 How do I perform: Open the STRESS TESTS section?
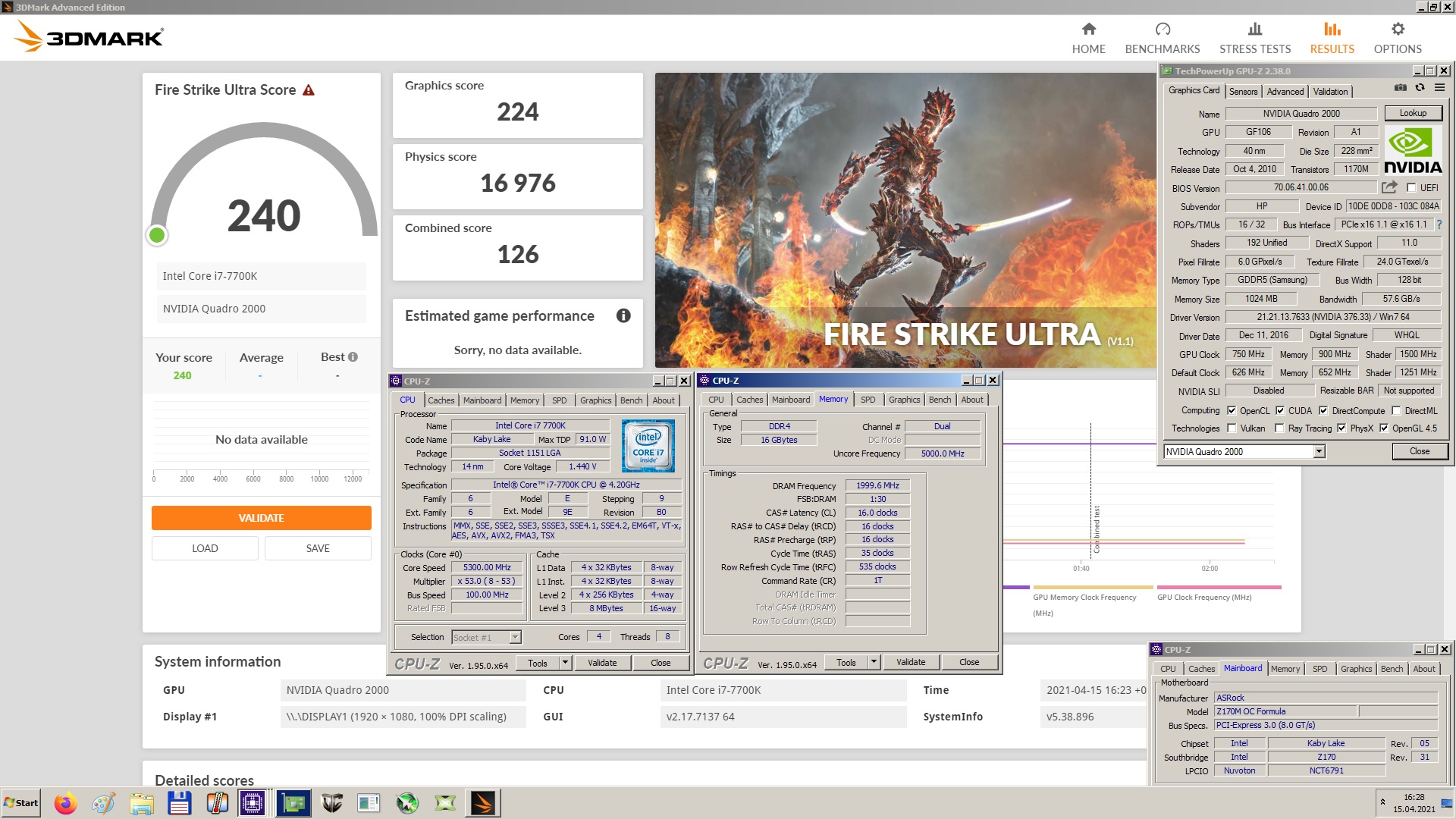(x=1254, y=38)
